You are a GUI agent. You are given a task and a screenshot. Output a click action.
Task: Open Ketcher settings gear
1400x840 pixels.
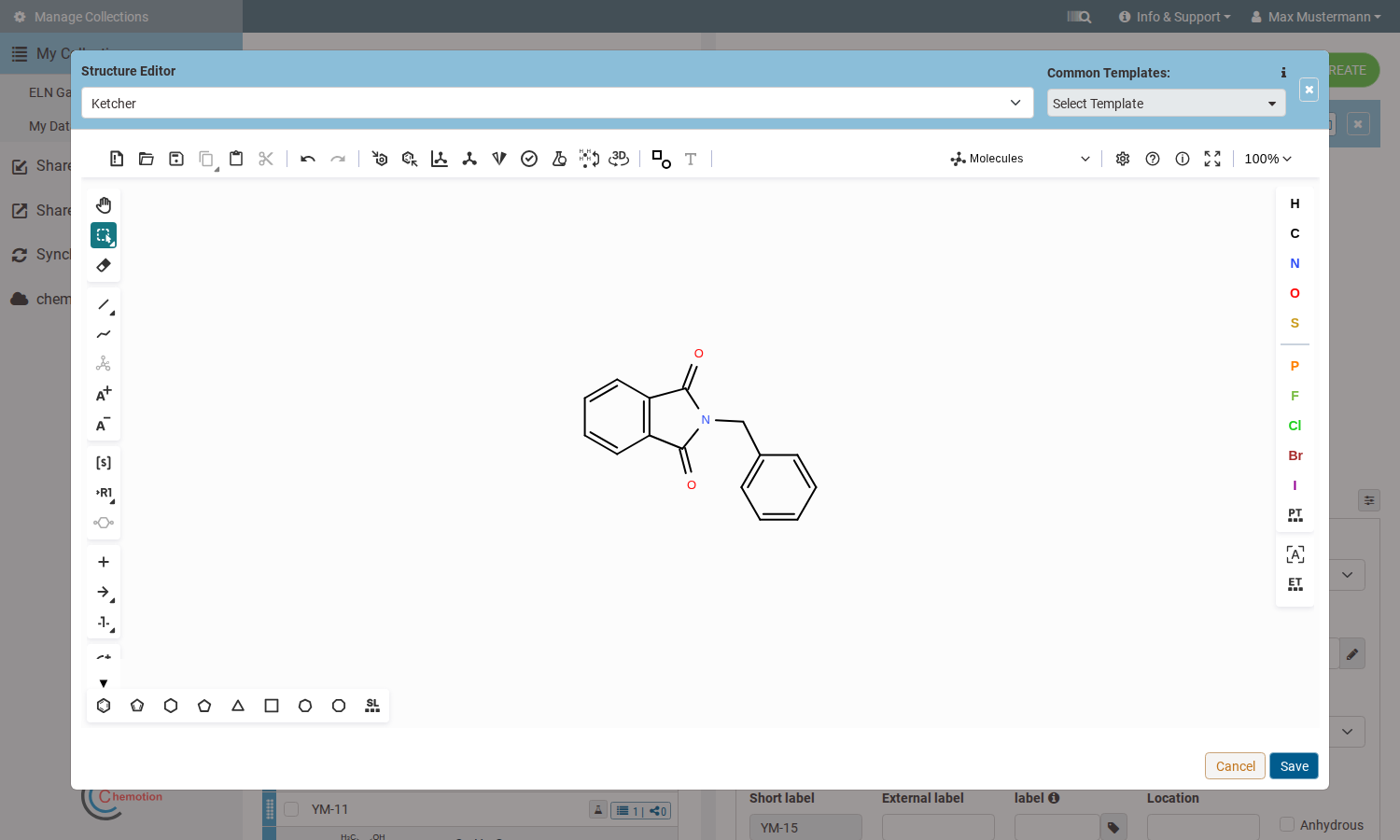(x=1123, y=159)
